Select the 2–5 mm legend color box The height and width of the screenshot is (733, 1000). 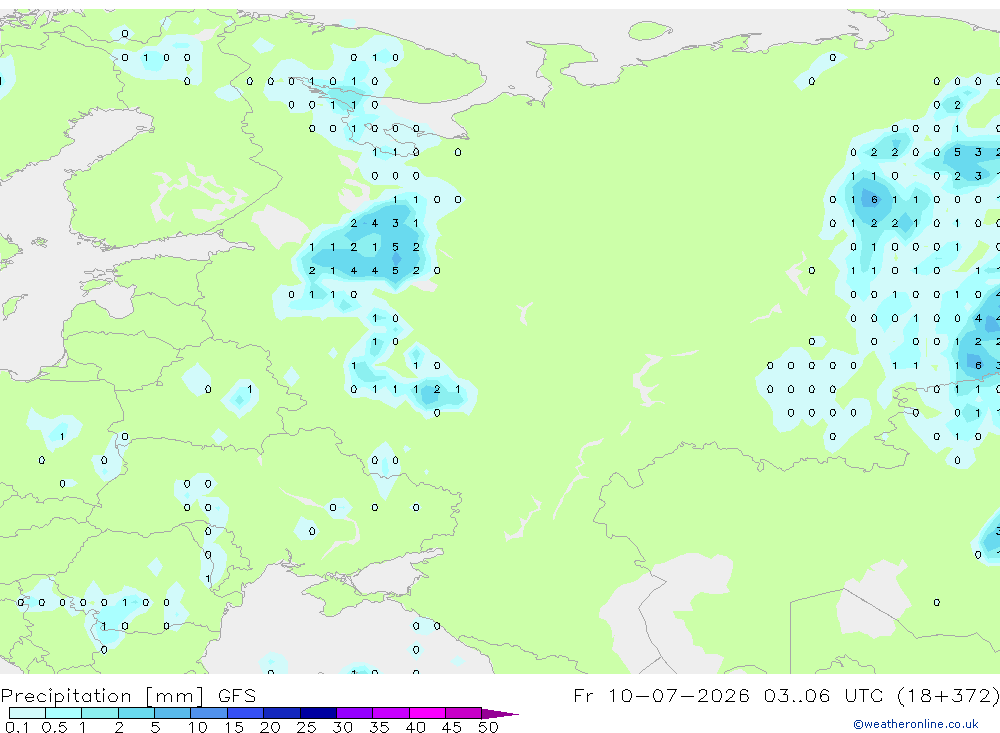point(136,713)
